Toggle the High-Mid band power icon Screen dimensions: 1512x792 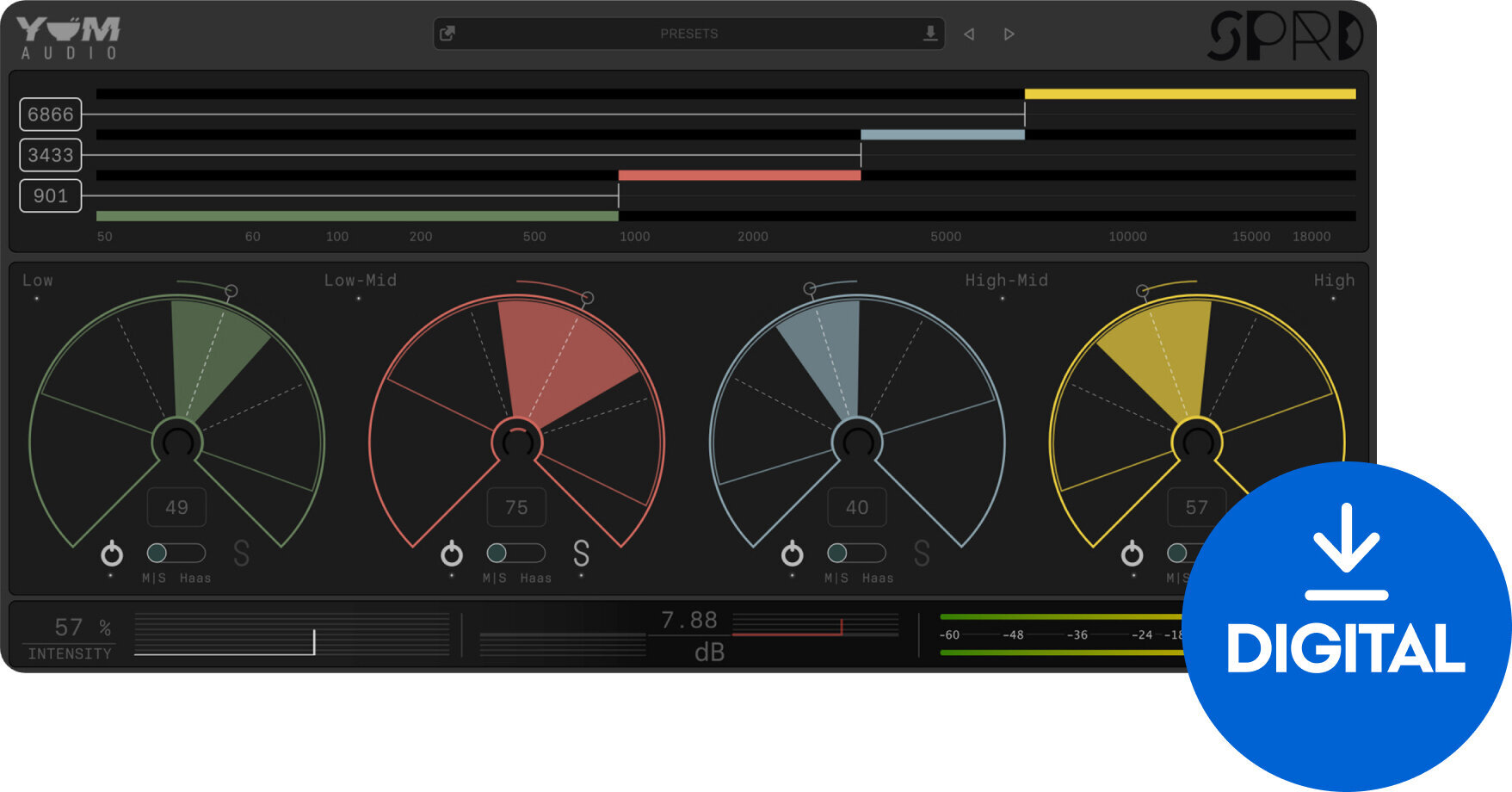pos(792,555)
